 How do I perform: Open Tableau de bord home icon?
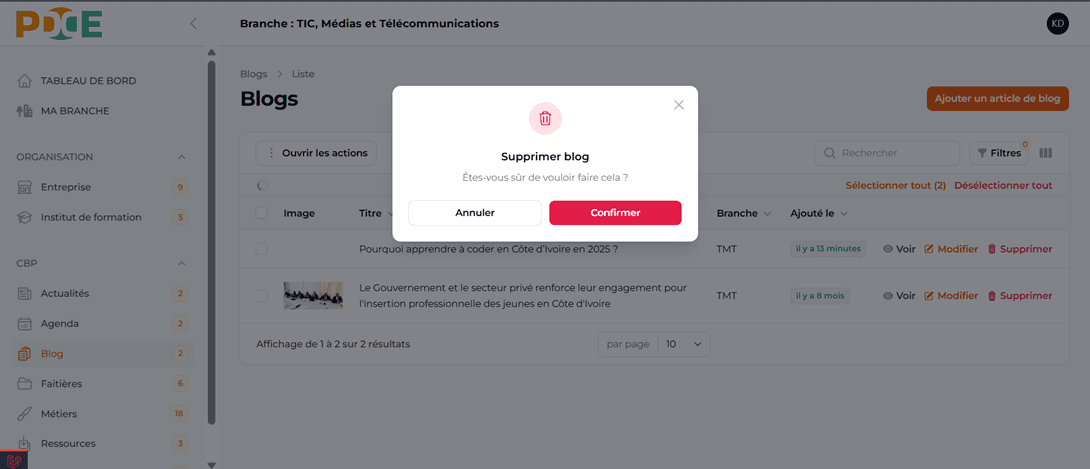pyautogui.click(x=25, y=81)
